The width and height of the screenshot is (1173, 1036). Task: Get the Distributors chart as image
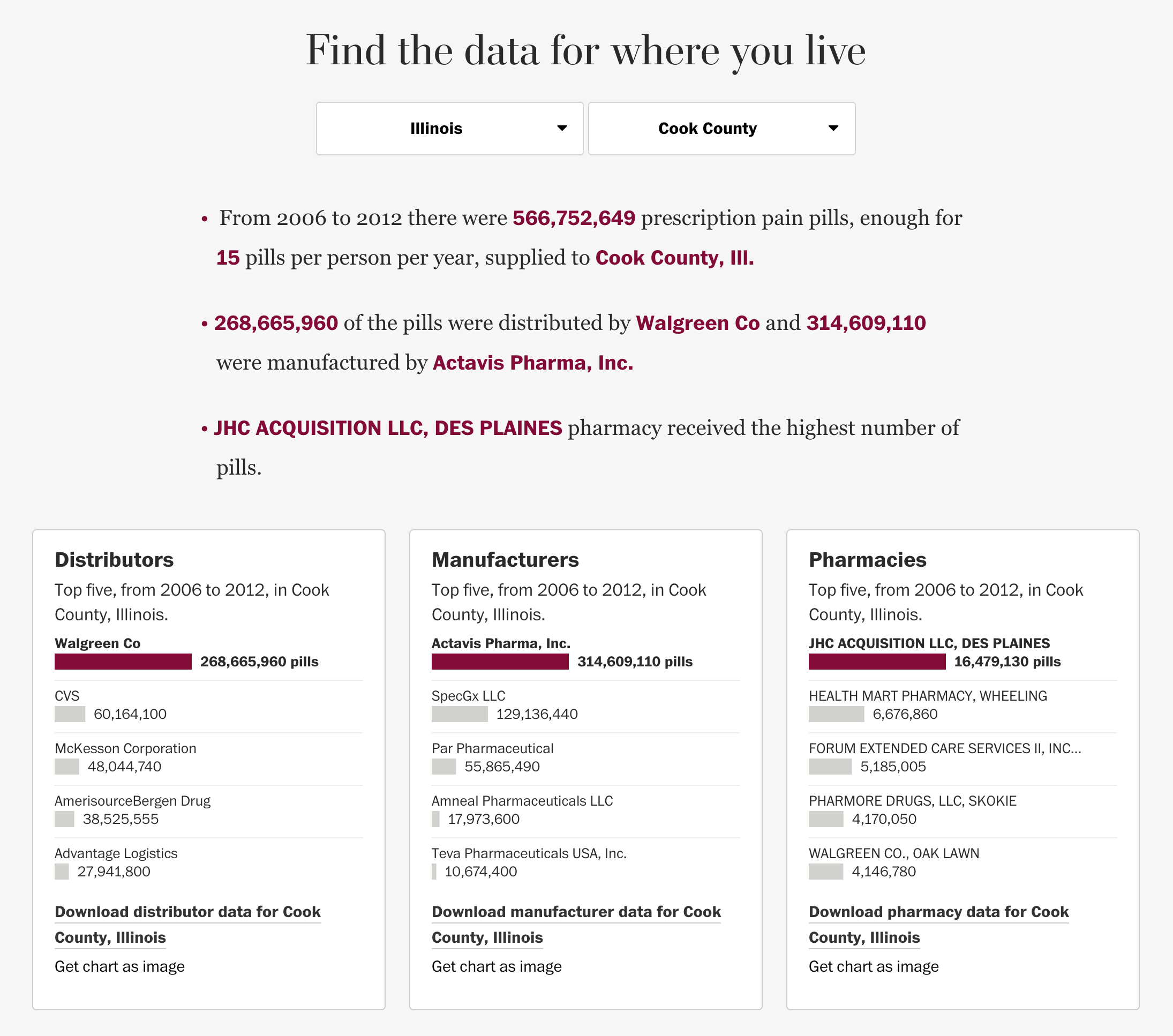[x=119, y=966]
